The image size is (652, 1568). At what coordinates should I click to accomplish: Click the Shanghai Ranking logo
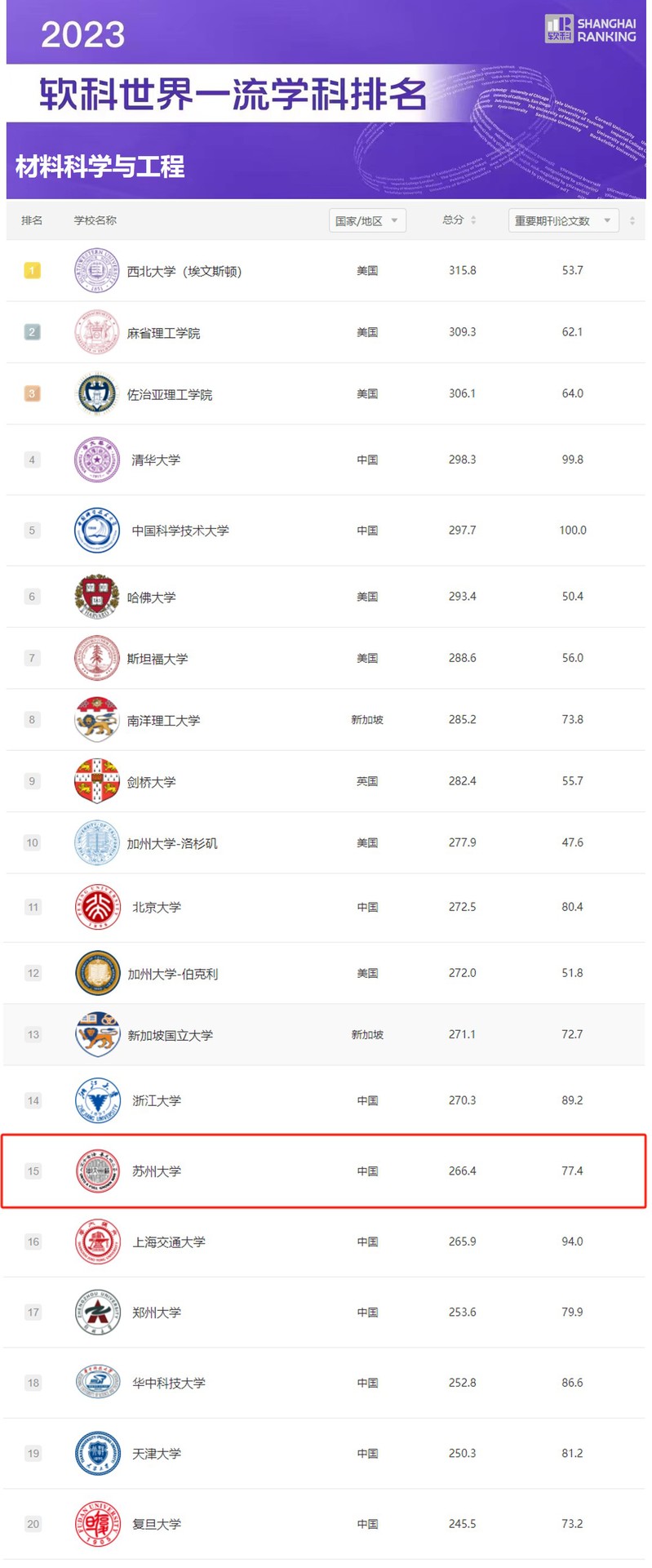590,29
